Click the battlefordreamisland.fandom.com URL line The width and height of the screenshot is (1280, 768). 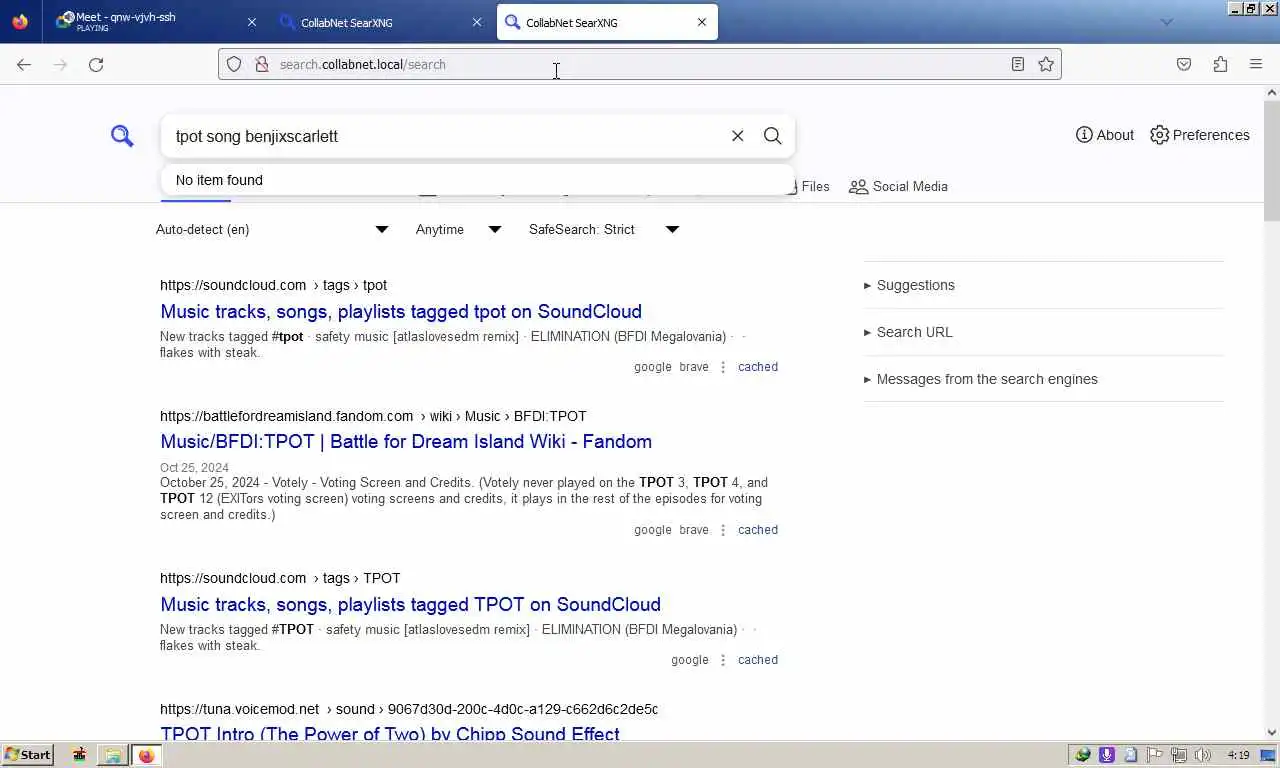pos(373,416)
